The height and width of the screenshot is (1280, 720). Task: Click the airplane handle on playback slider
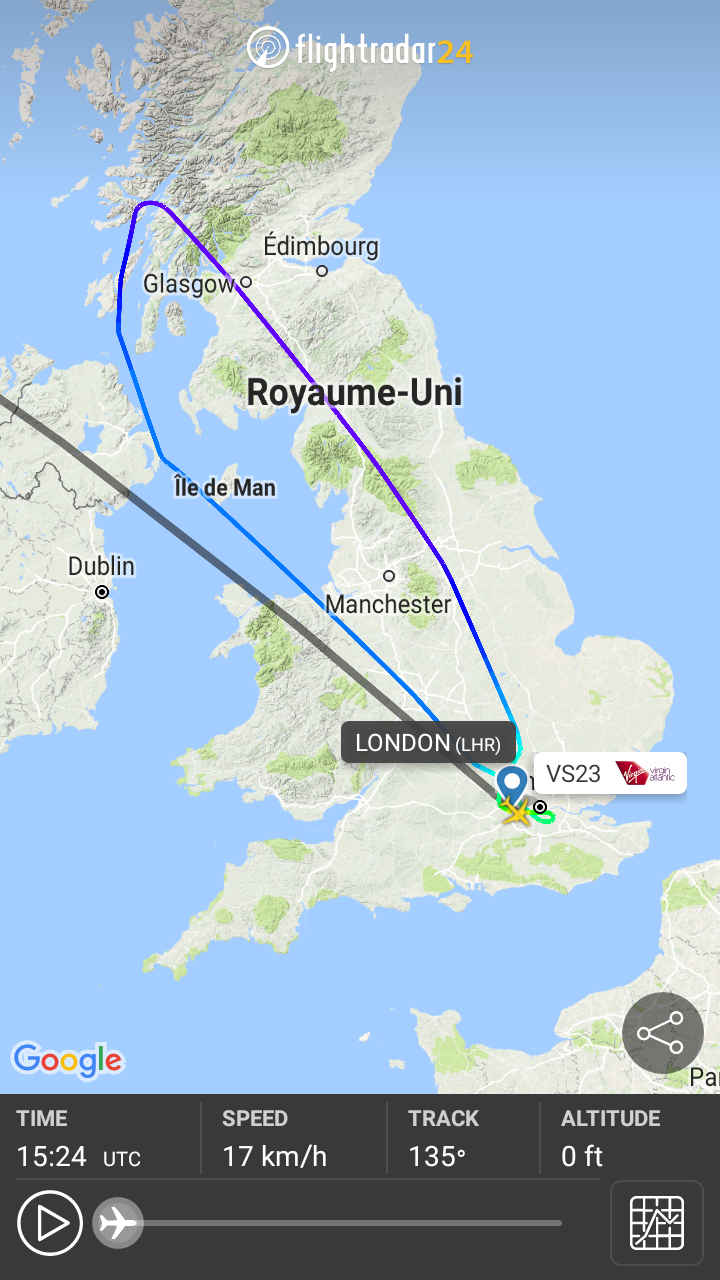118,1223
